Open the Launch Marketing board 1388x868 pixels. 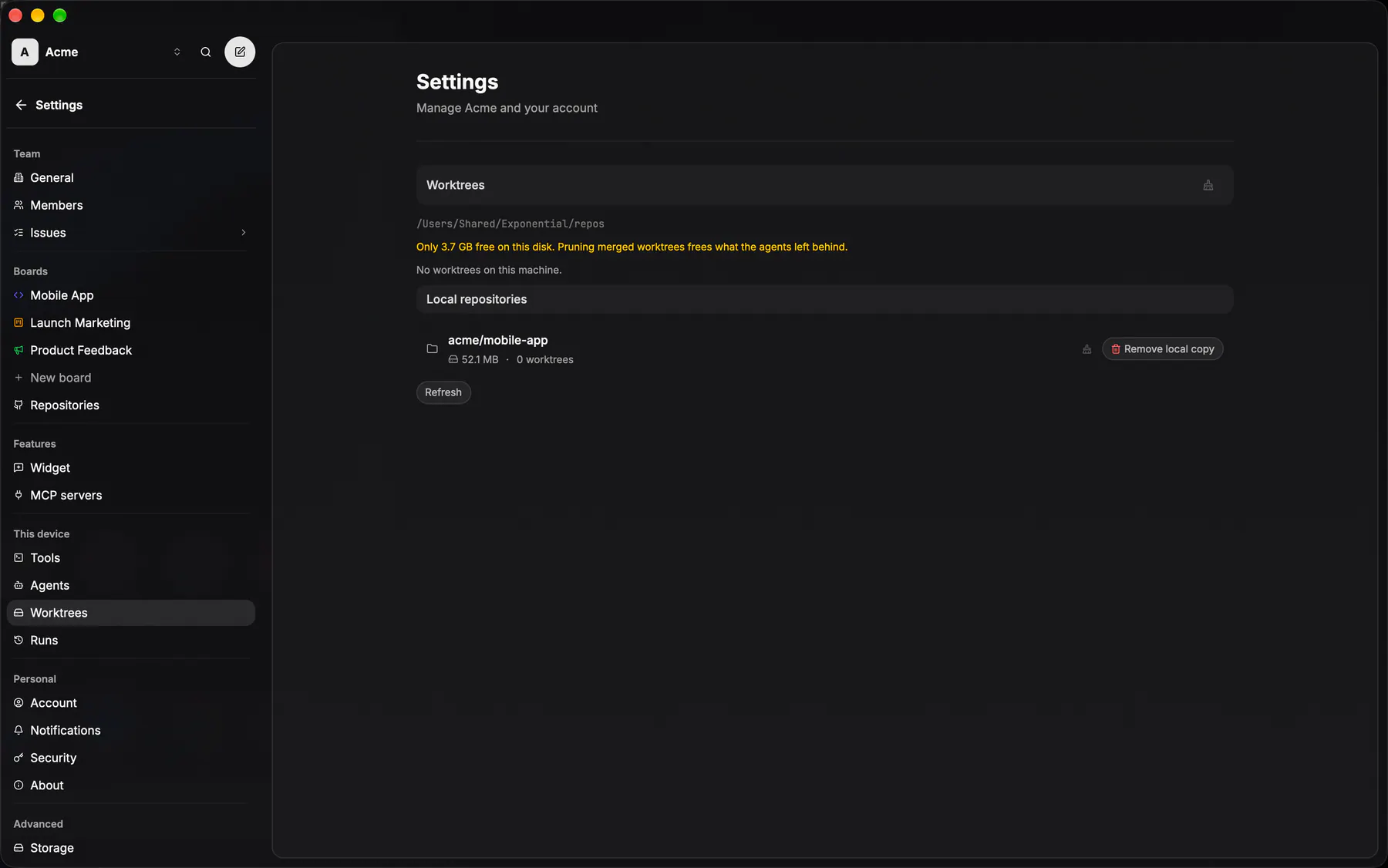tap(130, 323)
